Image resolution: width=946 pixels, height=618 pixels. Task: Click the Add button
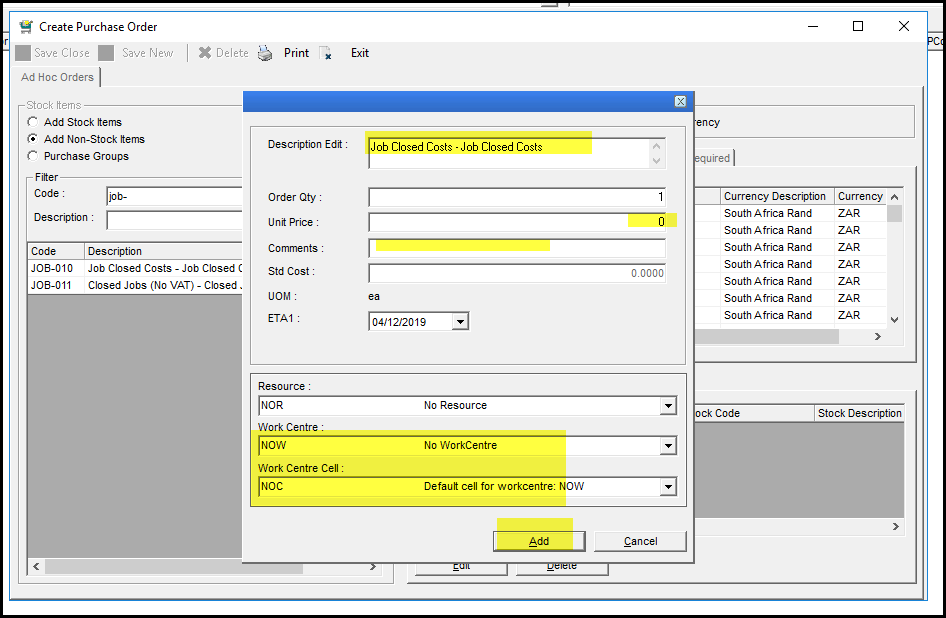[x=539, y=541]
